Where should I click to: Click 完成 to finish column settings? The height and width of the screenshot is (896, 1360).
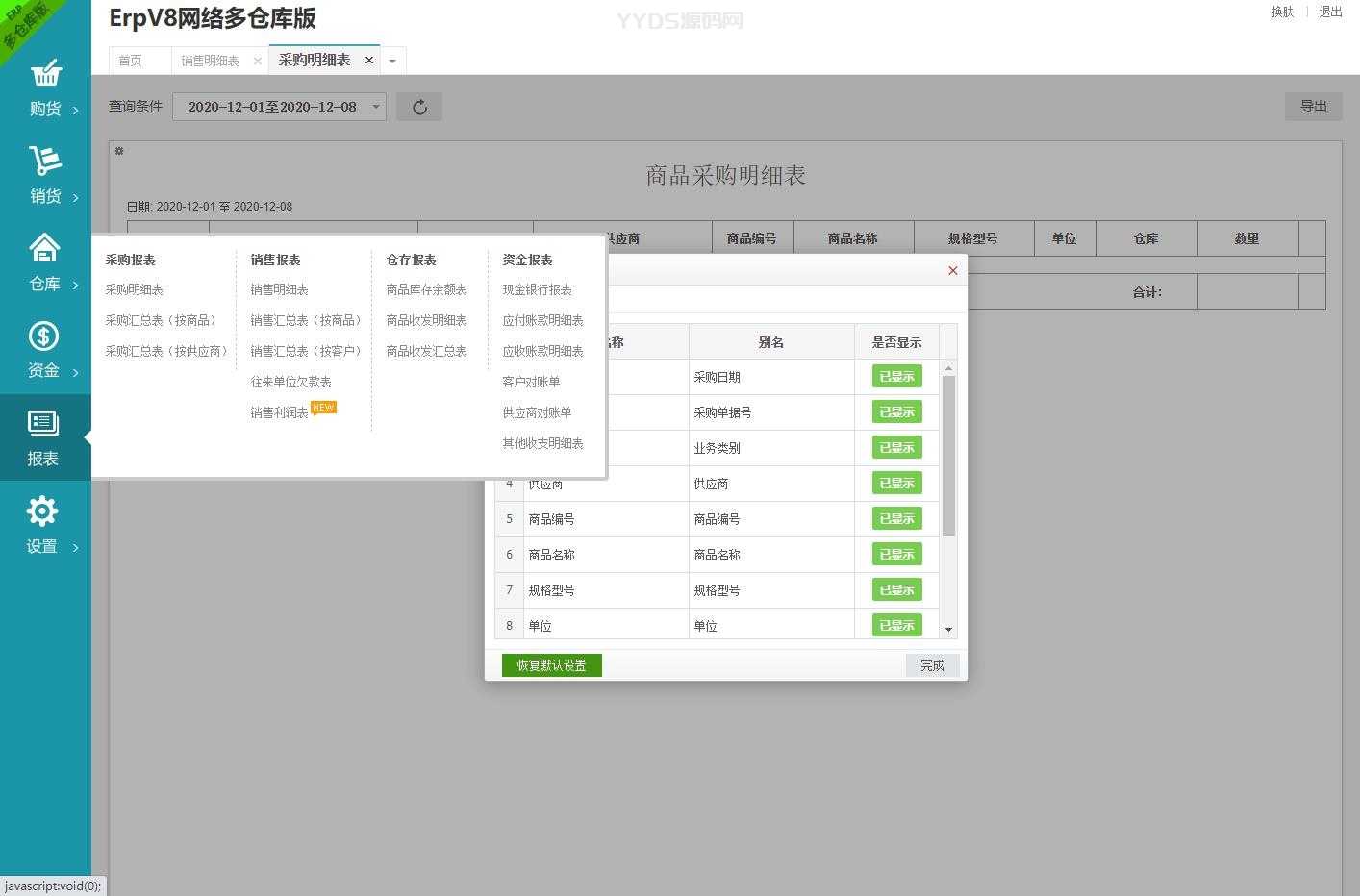tap(932, 665)
